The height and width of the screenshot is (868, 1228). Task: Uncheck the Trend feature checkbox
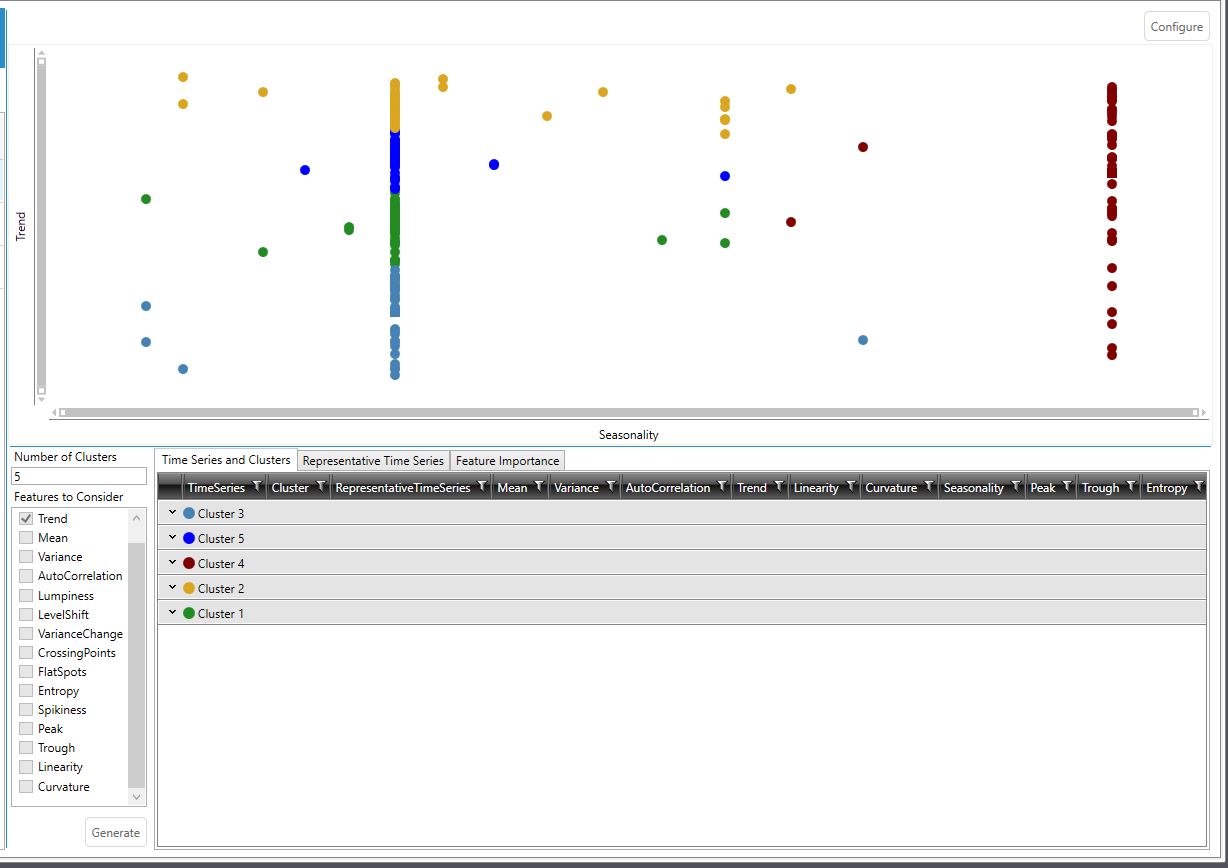click(x=26, y=519)
